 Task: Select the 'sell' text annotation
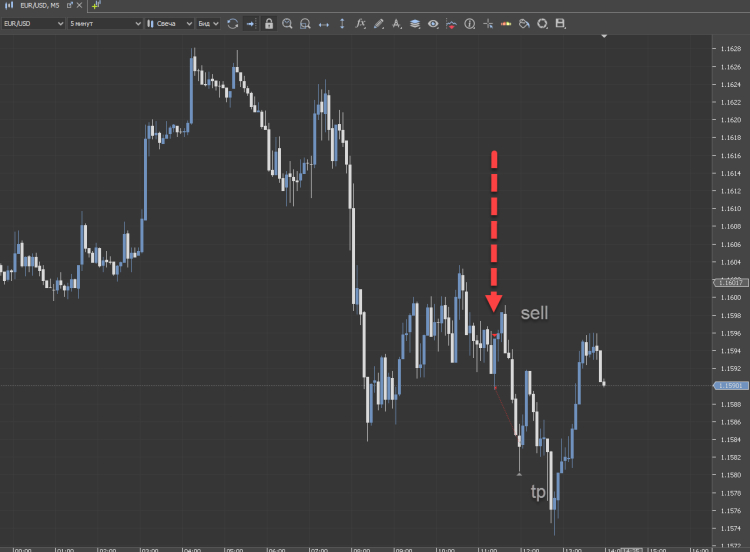coord(534,313)
